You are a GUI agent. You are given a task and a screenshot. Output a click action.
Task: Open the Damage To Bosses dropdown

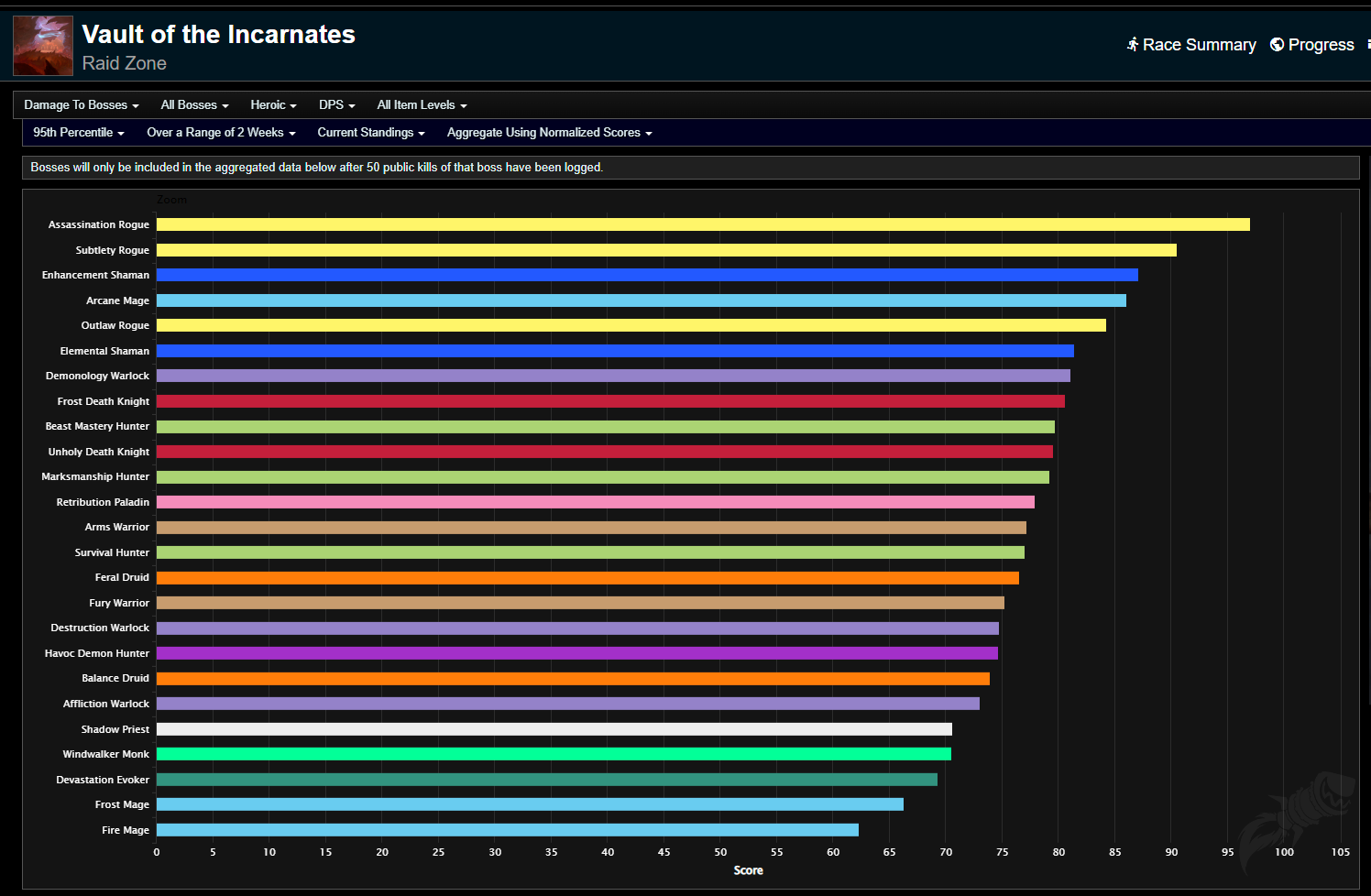[x=81, y=104]
